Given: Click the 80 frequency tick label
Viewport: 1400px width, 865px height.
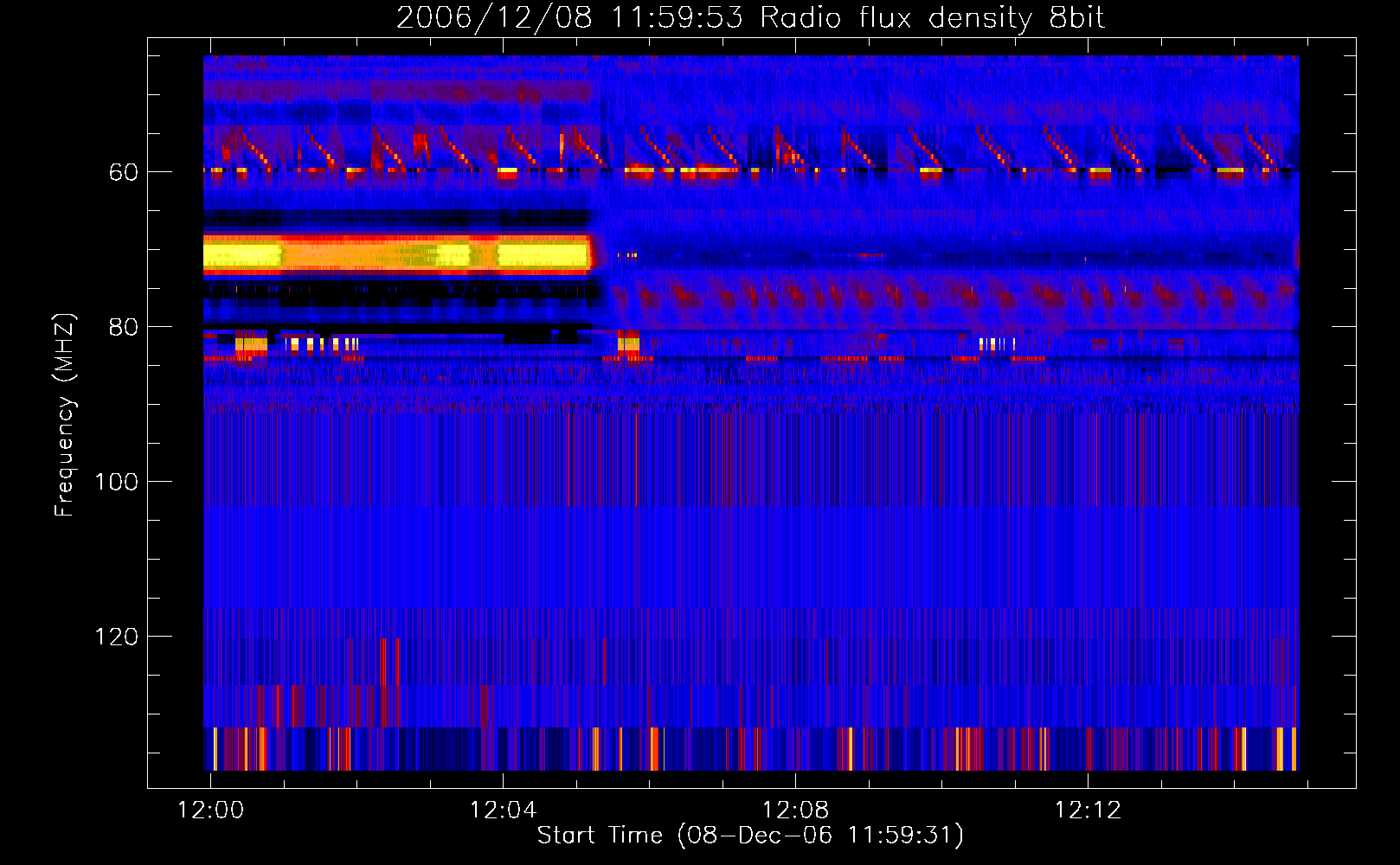Looking at the screenshot, I should click(123, 327).
